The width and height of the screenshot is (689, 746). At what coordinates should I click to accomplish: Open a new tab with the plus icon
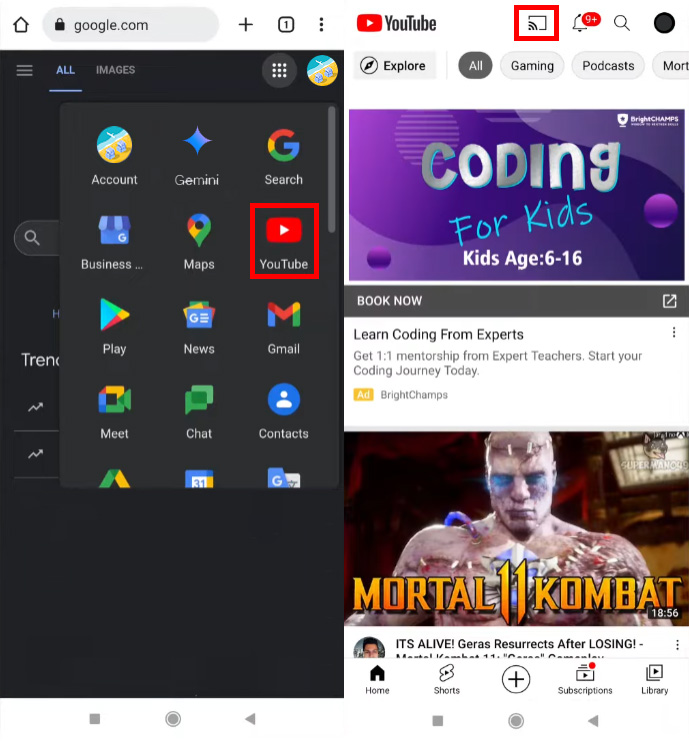[246, 24]
